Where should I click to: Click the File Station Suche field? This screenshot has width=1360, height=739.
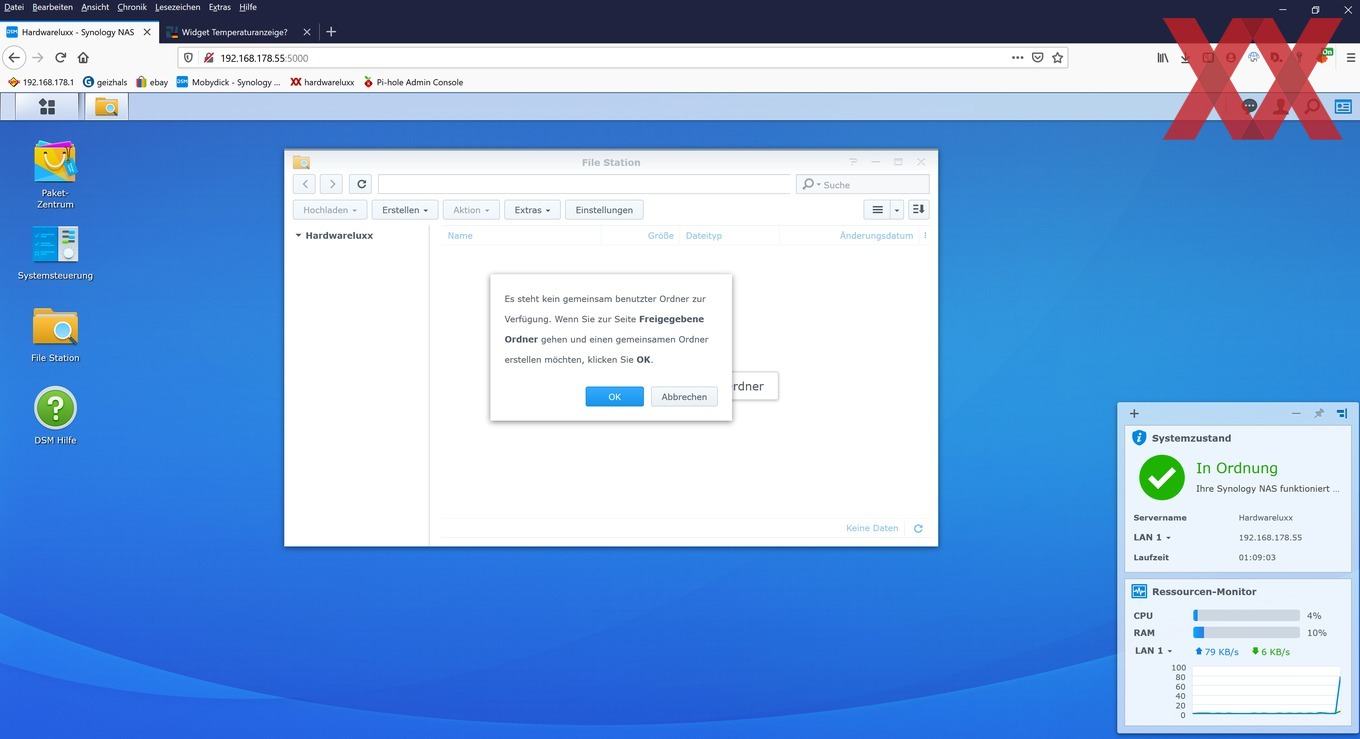click(863, 185)
